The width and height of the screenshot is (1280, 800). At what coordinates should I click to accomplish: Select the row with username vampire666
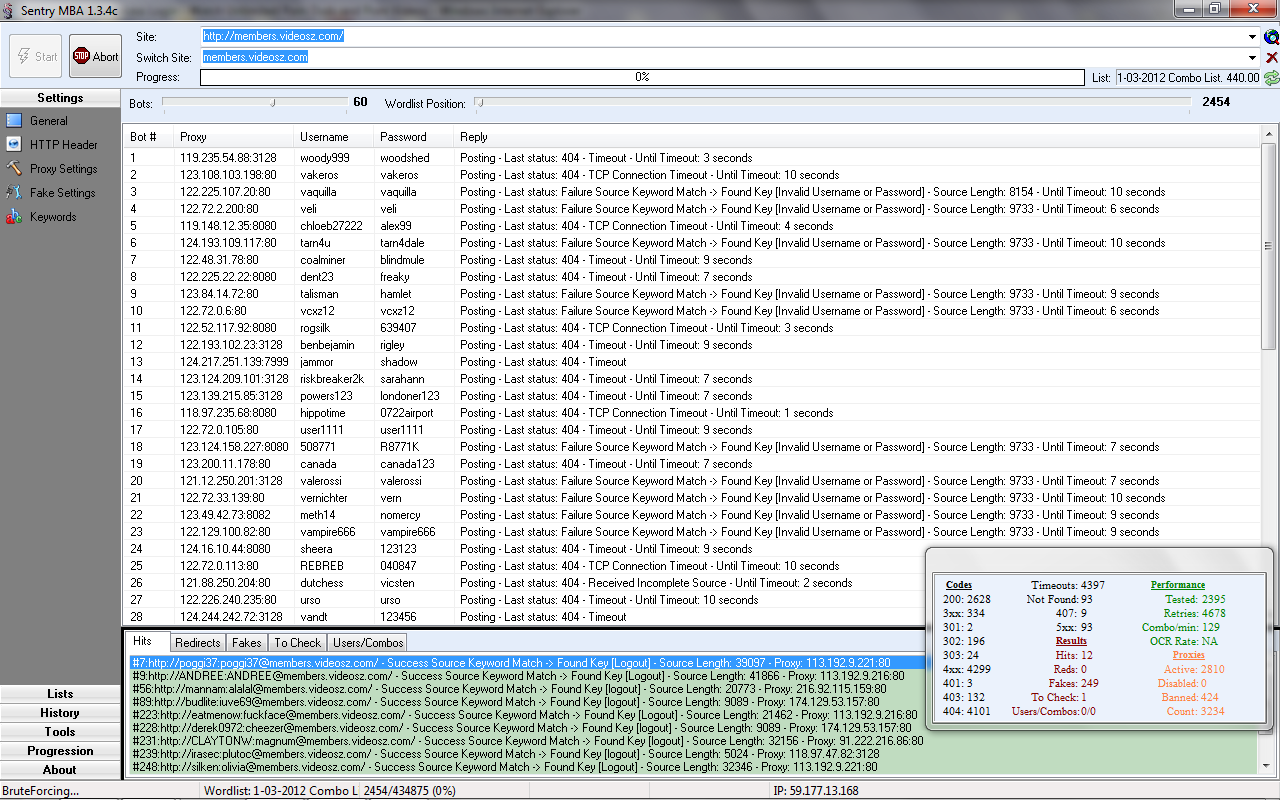coord(692,532)
